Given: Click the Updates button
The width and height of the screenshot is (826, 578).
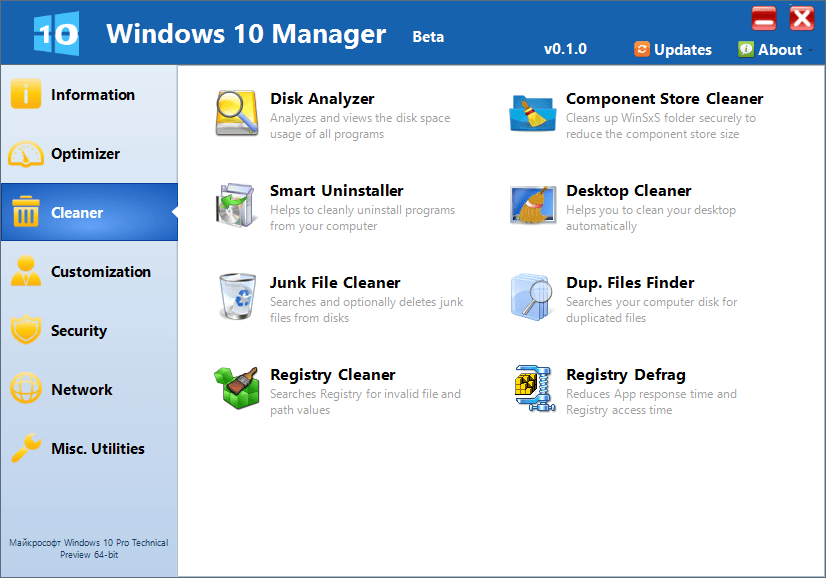Looking at the screenshot, I should click(673, 49).
